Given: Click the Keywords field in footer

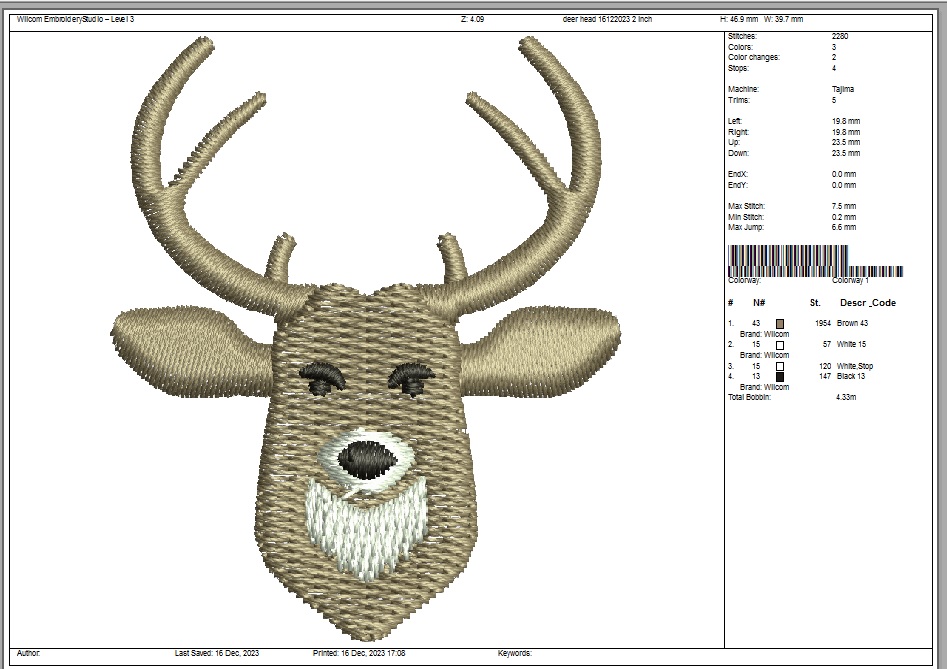Looking at the screenshot, I should coord(514,653).
